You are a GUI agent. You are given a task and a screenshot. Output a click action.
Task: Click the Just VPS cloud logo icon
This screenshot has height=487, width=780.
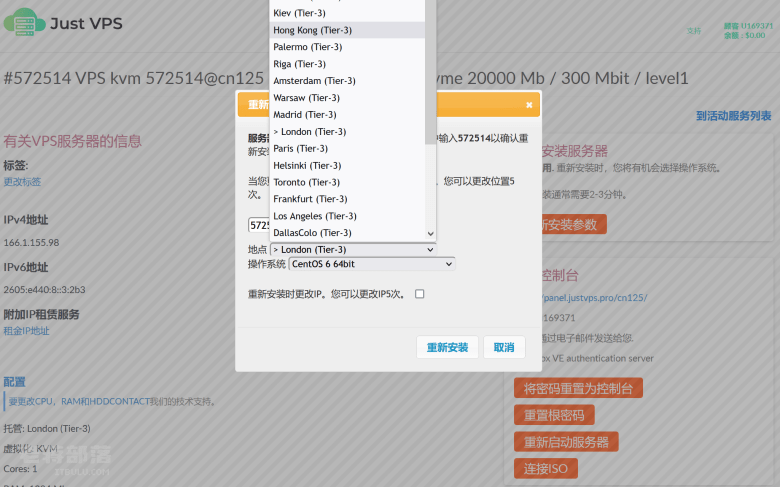pyautogui.click(x=24, y=22)
